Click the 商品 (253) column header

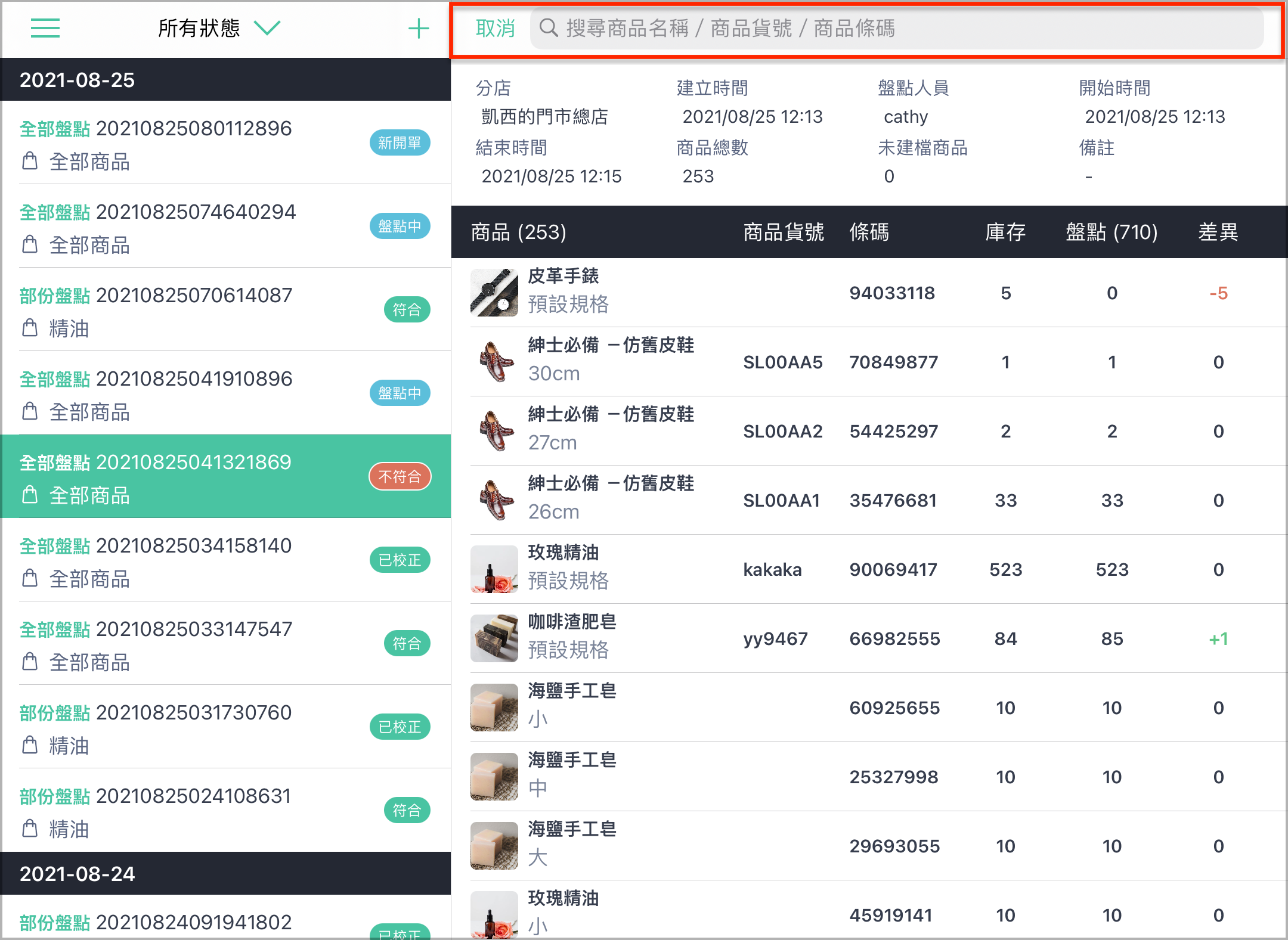pyautogui.click(x=518, y=232)
